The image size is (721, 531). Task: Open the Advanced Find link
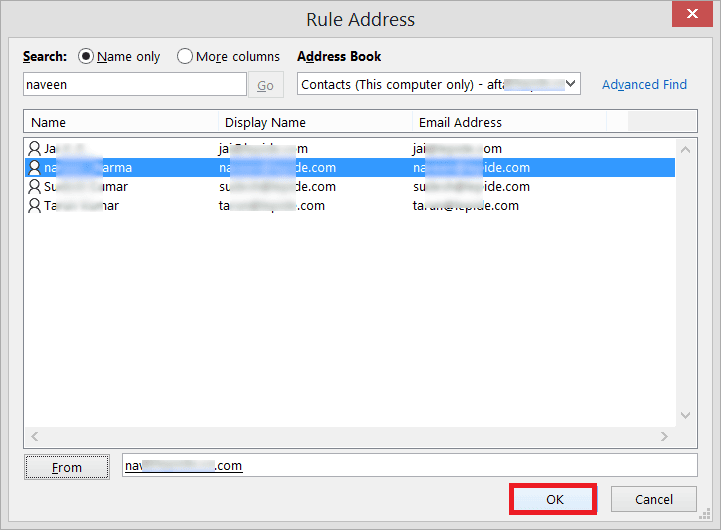coord(644,85)
